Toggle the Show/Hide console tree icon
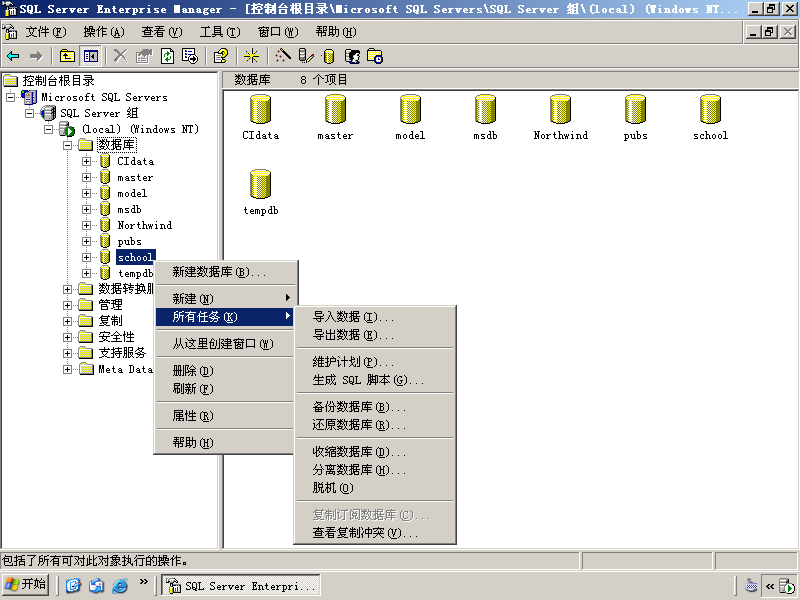This screenshot has height=600, width=800. tap(91, 56)
